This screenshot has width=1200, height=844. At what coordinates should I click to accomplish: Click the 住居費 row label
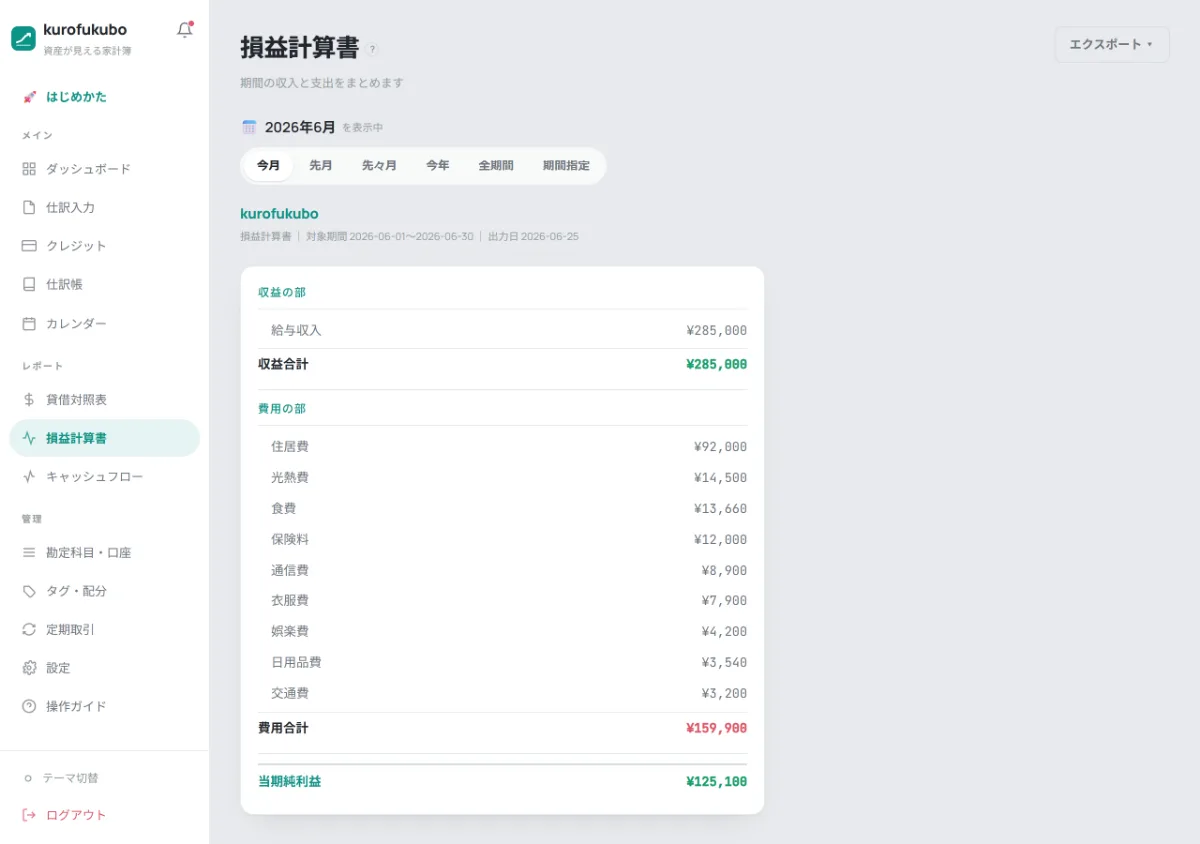(x=290, y=447)
